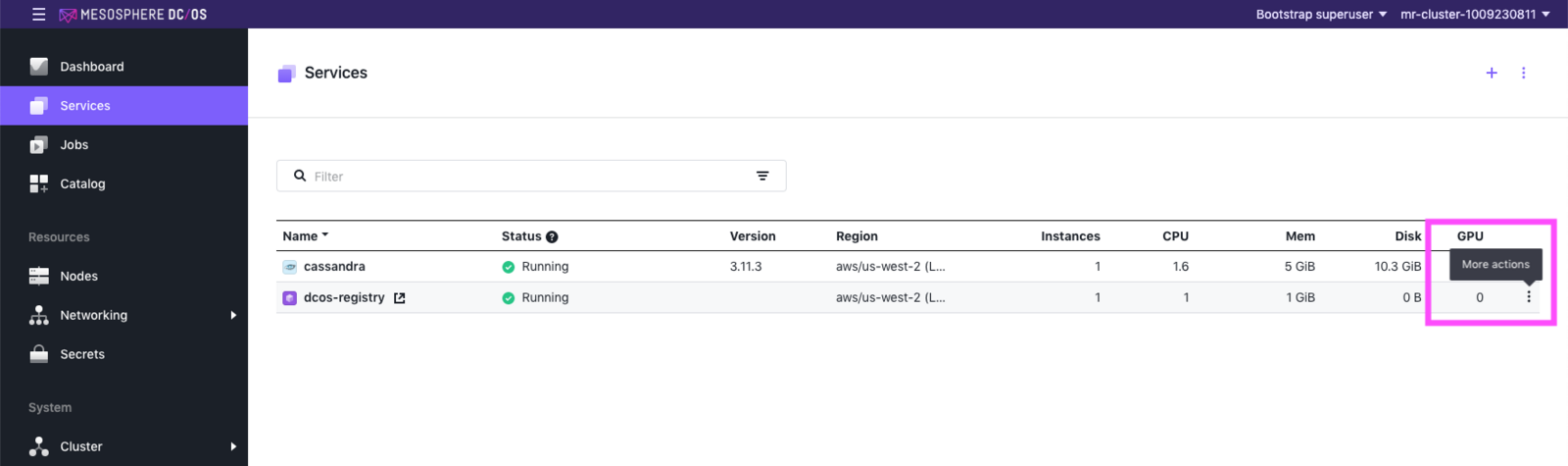Open the dcos-registry service
This screenshot has width=1568, height=466.
[344, 297]
